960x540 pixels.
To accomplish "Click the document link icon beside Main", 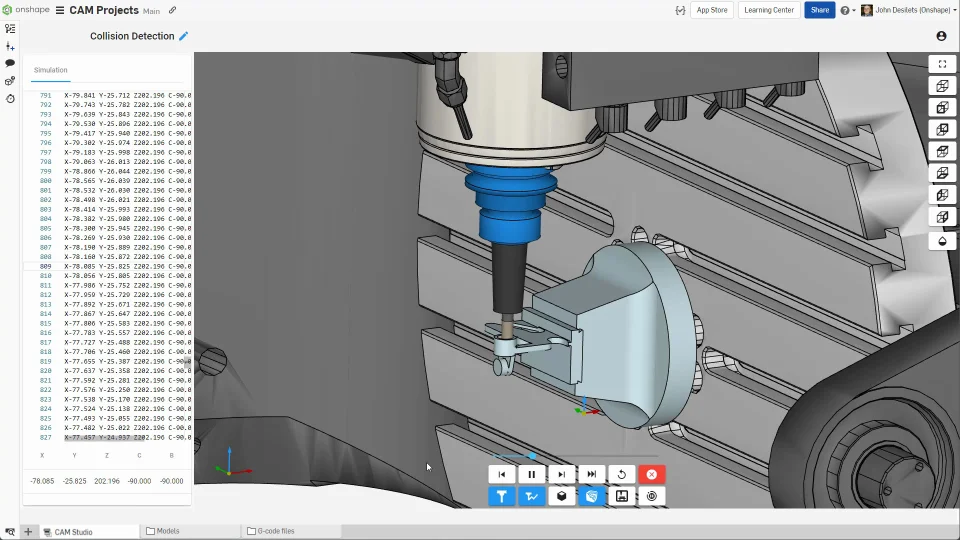I will point(173,10).
